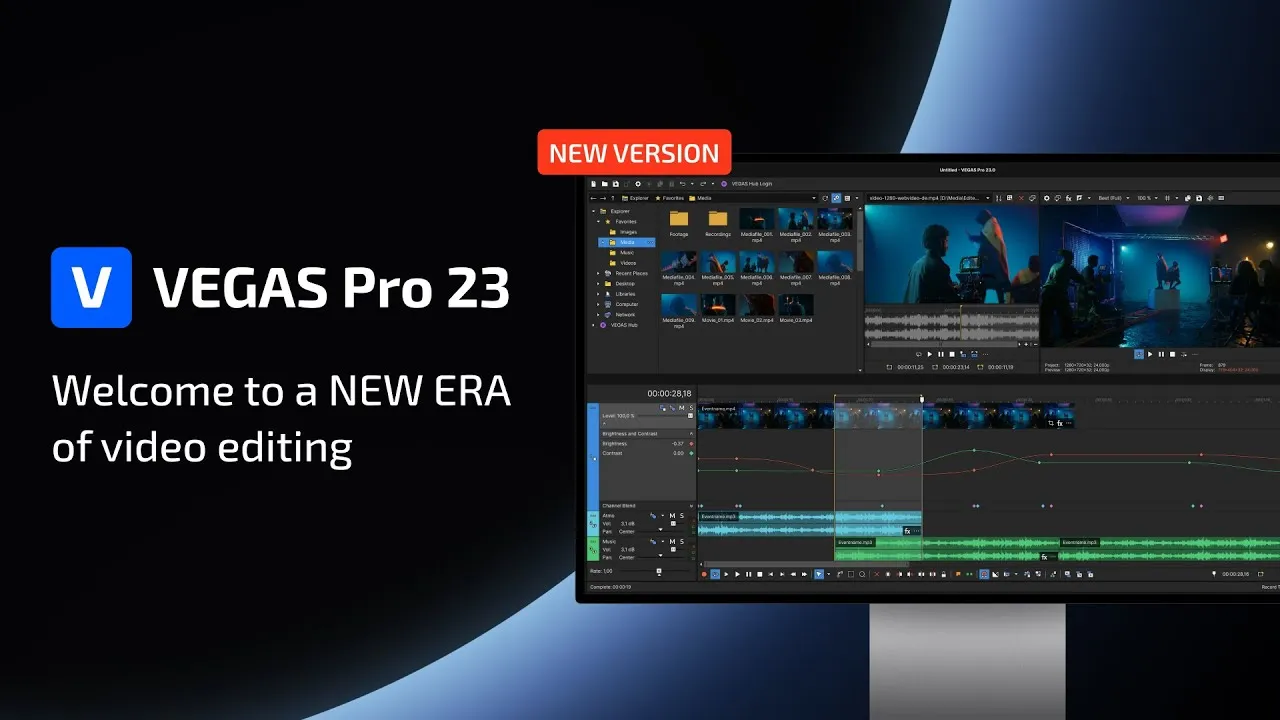Click the Contrast green keyframe diamond
This screenshot has width=1280, height=720.
point(691,453)
